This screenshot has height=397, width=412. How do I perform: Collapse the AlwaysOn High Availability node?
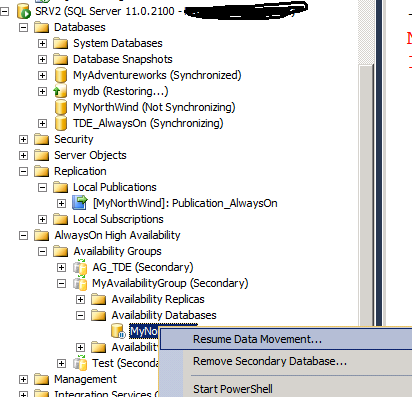pyautogui.click(x=23, y=235)
